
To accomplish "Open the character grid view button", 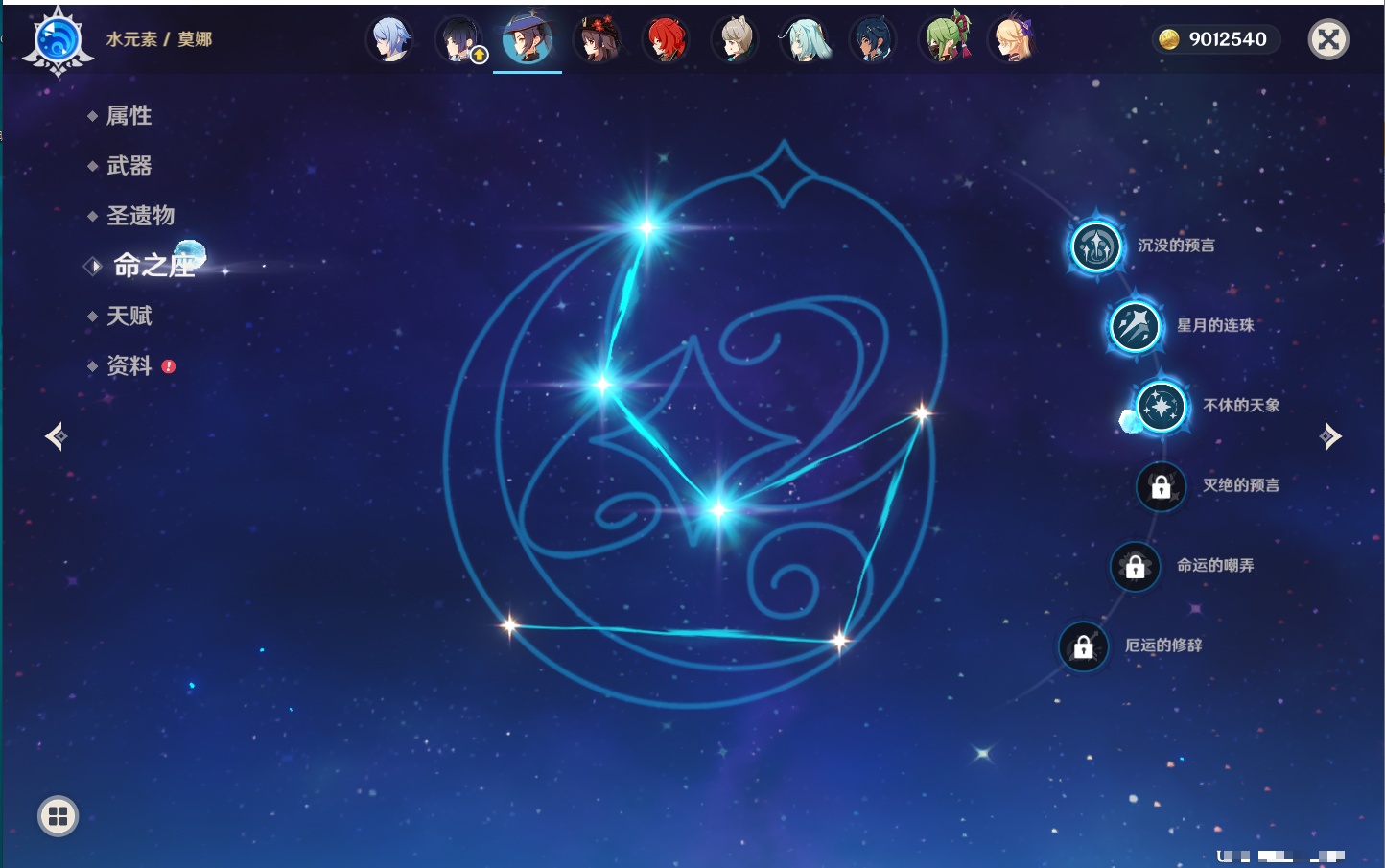I will click(x=58, y=816).
